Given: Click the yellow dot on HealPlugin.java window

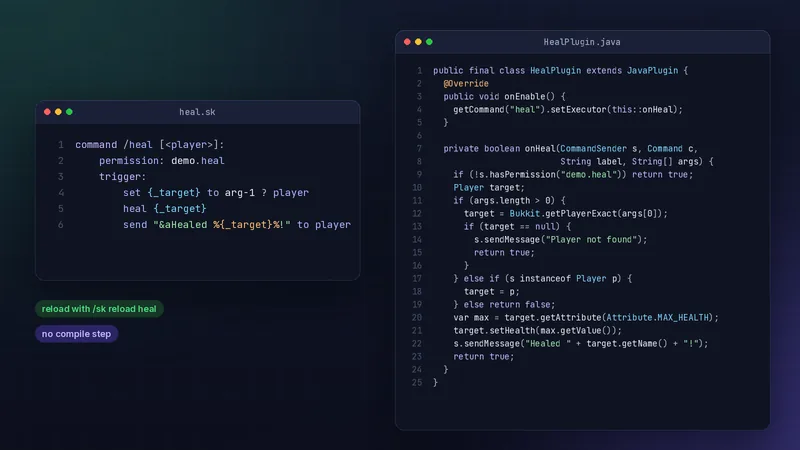Looking at the screenshot, I should click(x=418, y=42).
